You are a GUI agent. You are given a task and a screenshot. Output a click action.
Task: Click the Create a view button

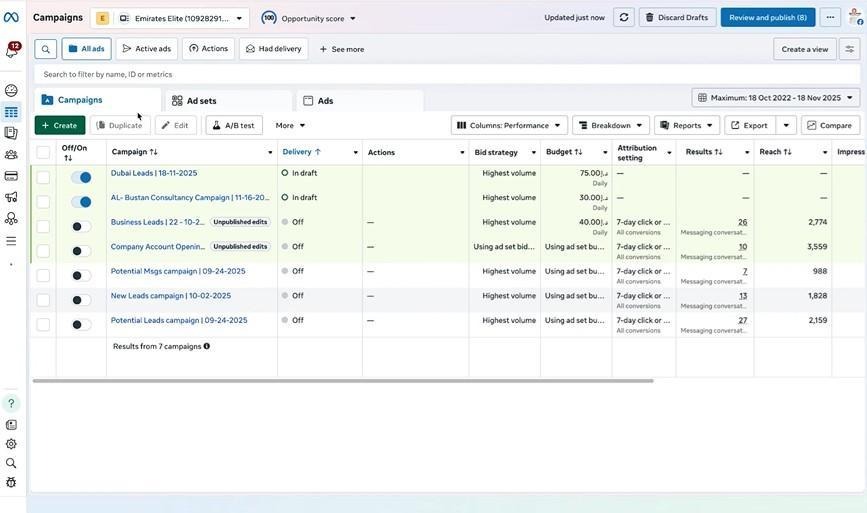pyautogui.click(x=805, y=49)
